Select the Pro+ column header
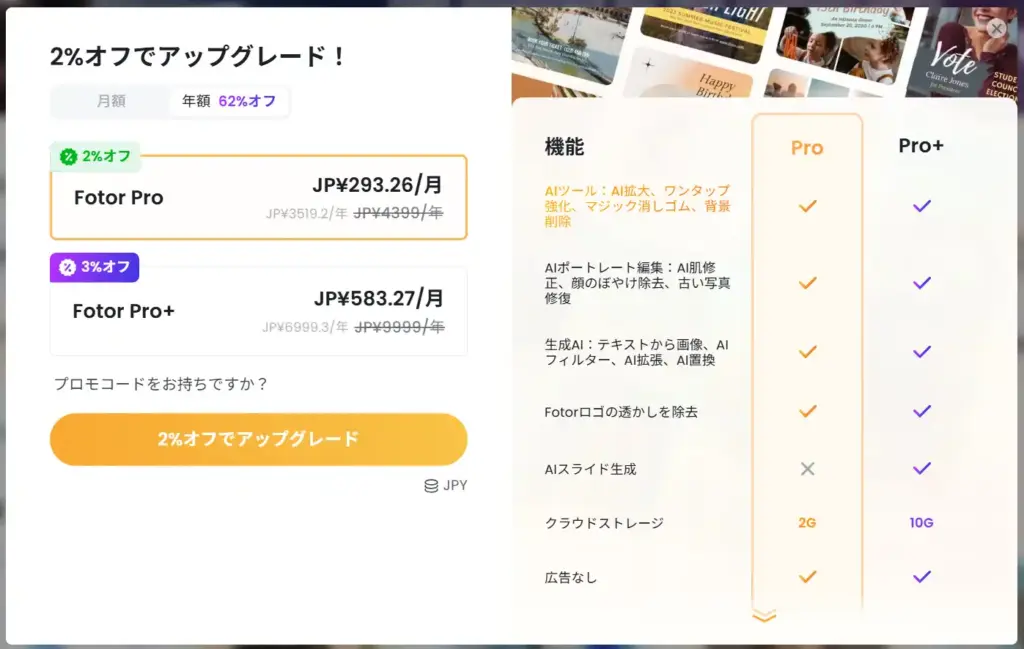Screen dimensions: 1024x649 click(921, 146)
